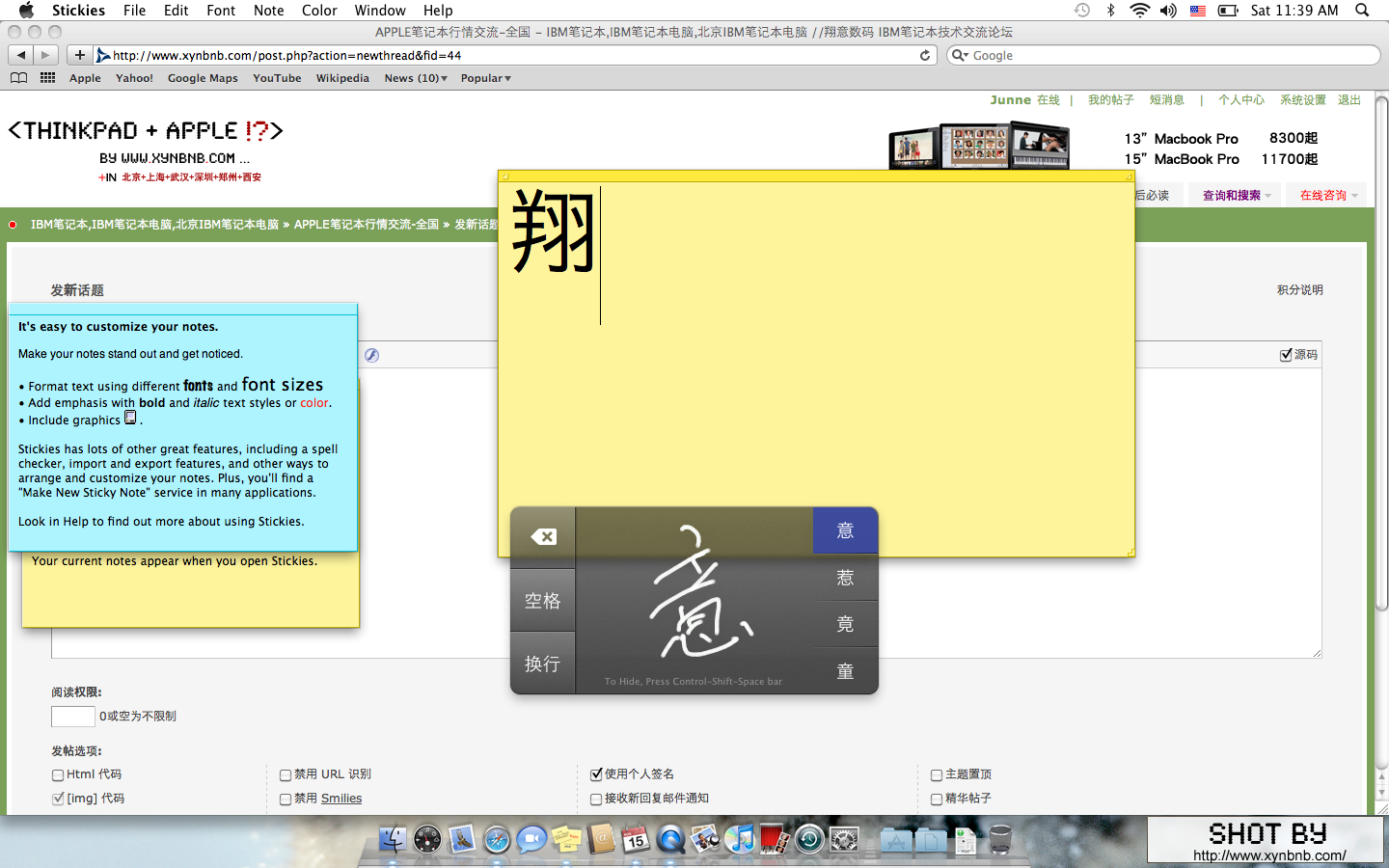Choose the 惹 character candidate
Image resolution: width=1389 pixels, height=868 pixels.
coord(845,578)
